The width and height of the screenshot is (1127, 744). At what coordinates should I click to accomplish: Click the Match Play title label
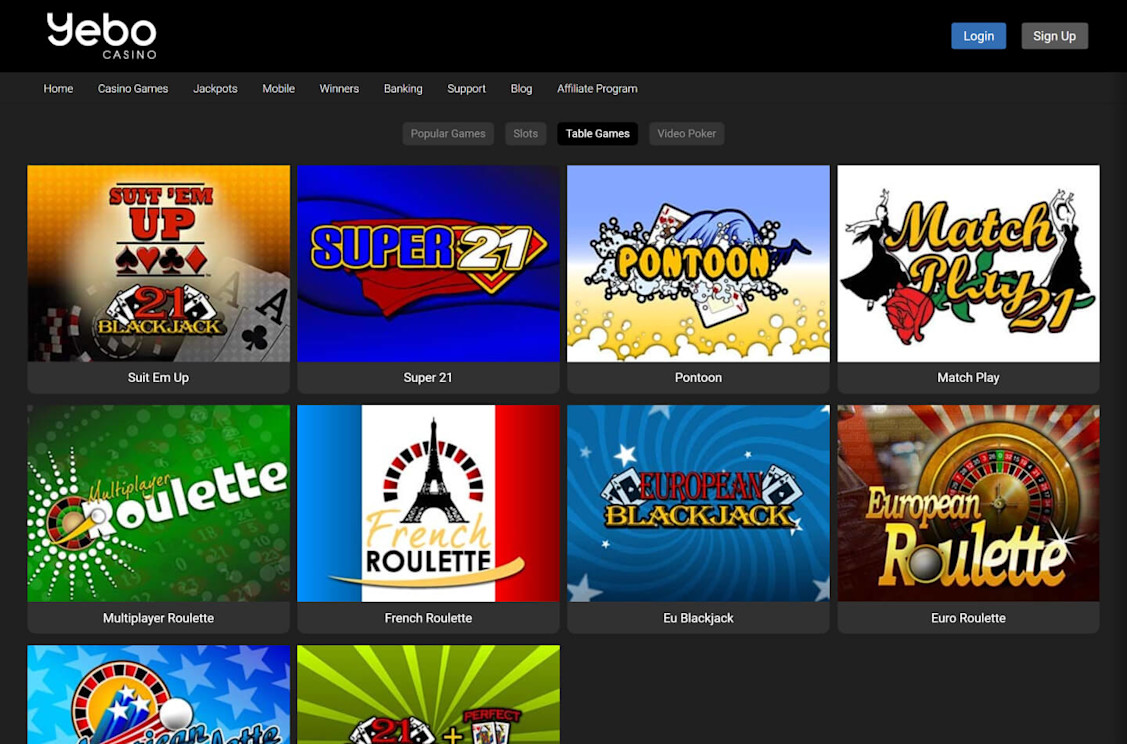point(968,377)
